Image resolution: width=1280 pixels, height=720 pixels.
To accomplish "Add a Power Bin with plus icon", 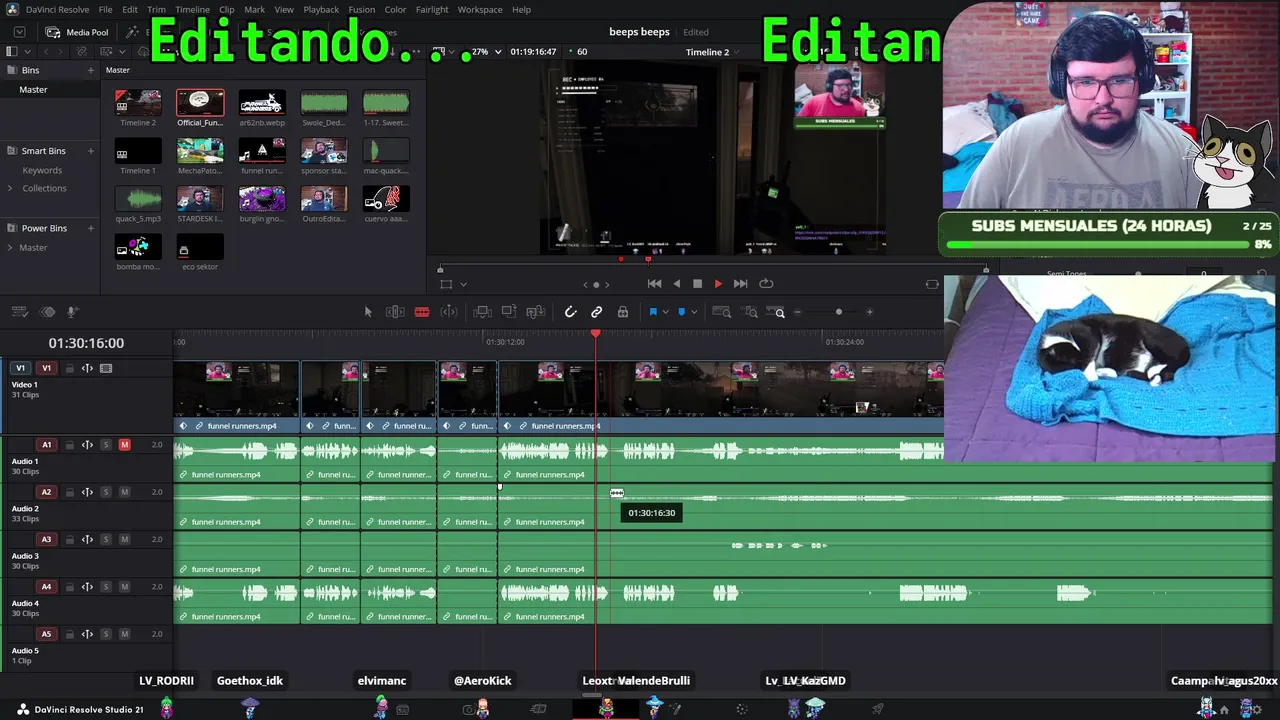I will 91,228.
